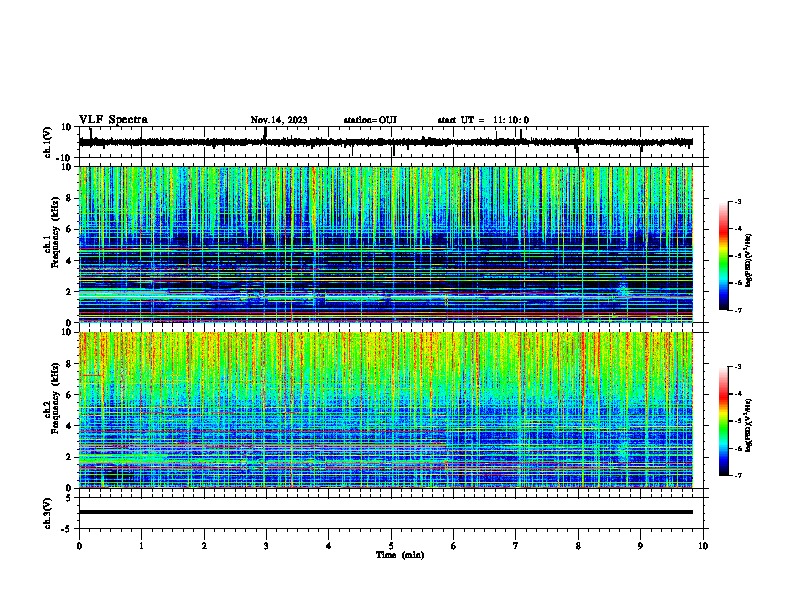Image resolution: width=792 pixels, height=612 pixels.
Task: Click the 2 kHz tick label of ch.1 spectrogram
Action: click(x=69, y=292)
